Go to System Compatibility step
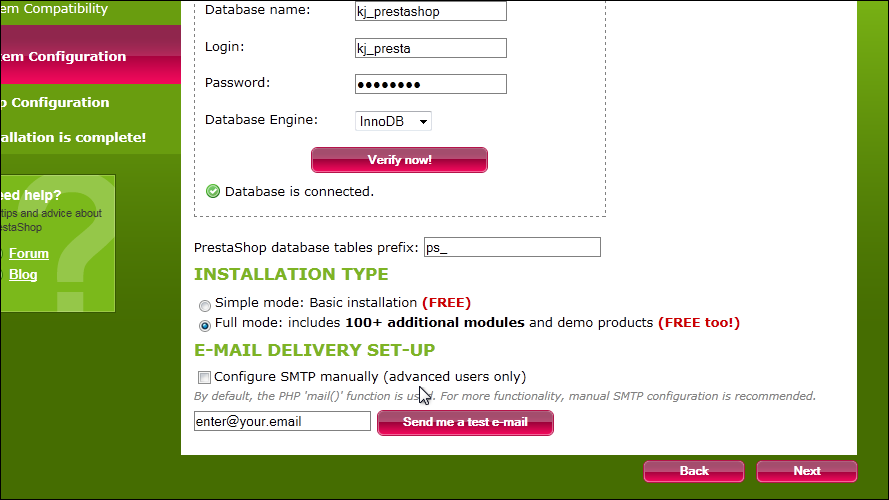The height and width of the screenshot is (500, 889). [54, 9]
